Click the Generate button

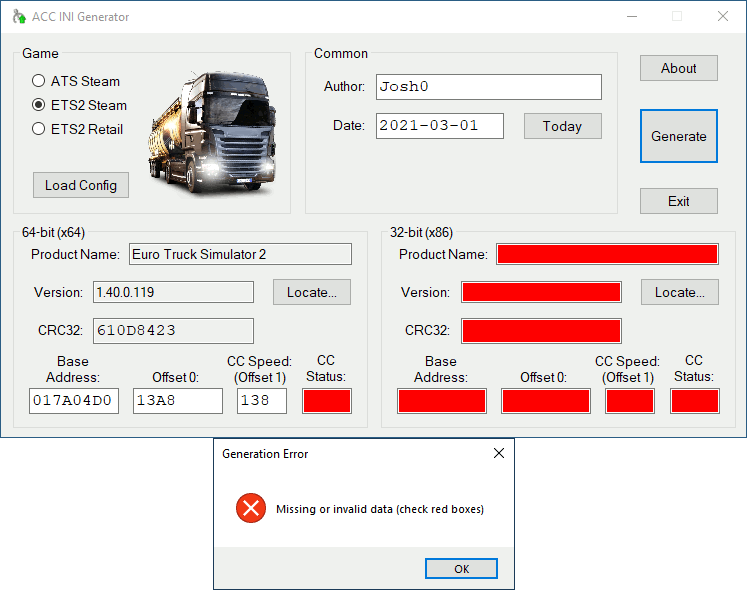pyautogui.click(x=679, y=136)
